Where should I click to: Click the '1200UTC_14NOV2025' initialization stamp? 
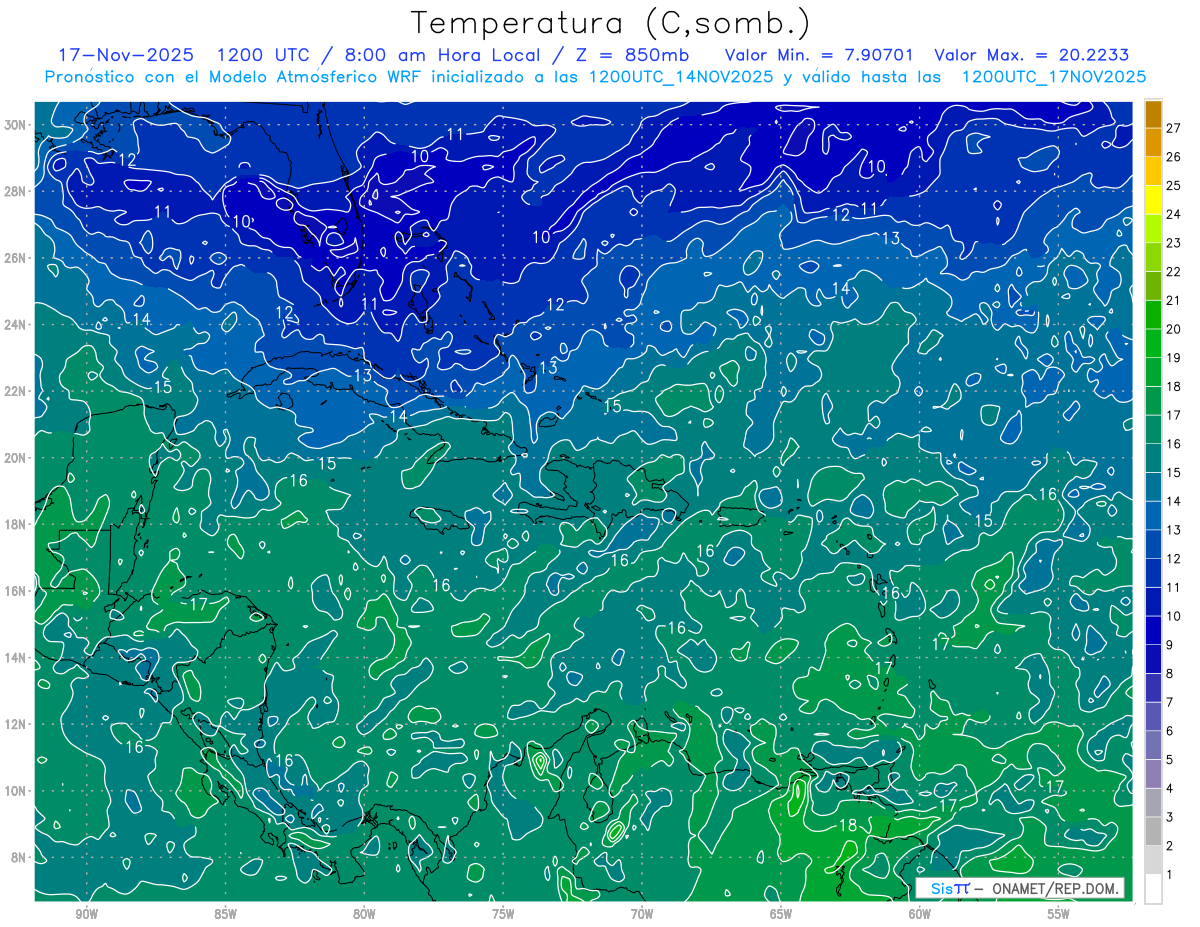pyautogui.click(x=681, y=77)
